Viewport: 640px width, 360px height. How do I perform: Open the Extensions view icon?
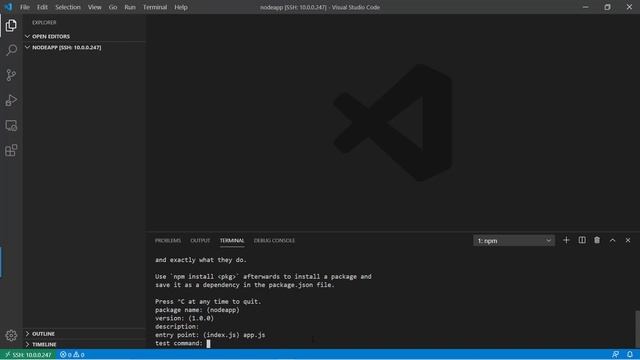coord(11,150)
